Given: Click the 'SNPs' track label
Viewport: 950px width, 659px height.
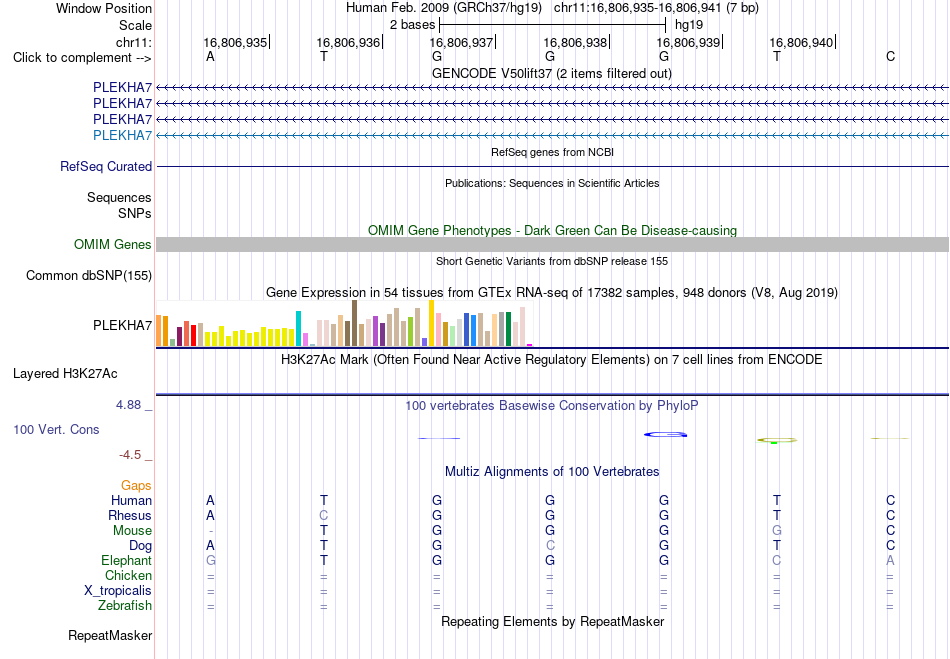Looking at the screenshot, I should coord(135,213).
